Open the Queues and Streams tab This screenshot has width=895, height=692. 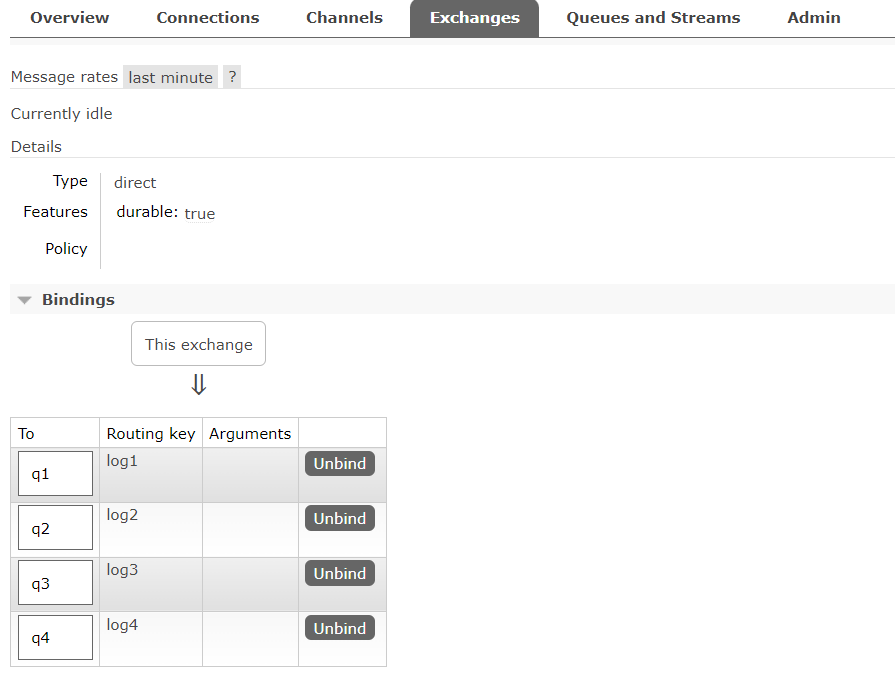[653, 18]
